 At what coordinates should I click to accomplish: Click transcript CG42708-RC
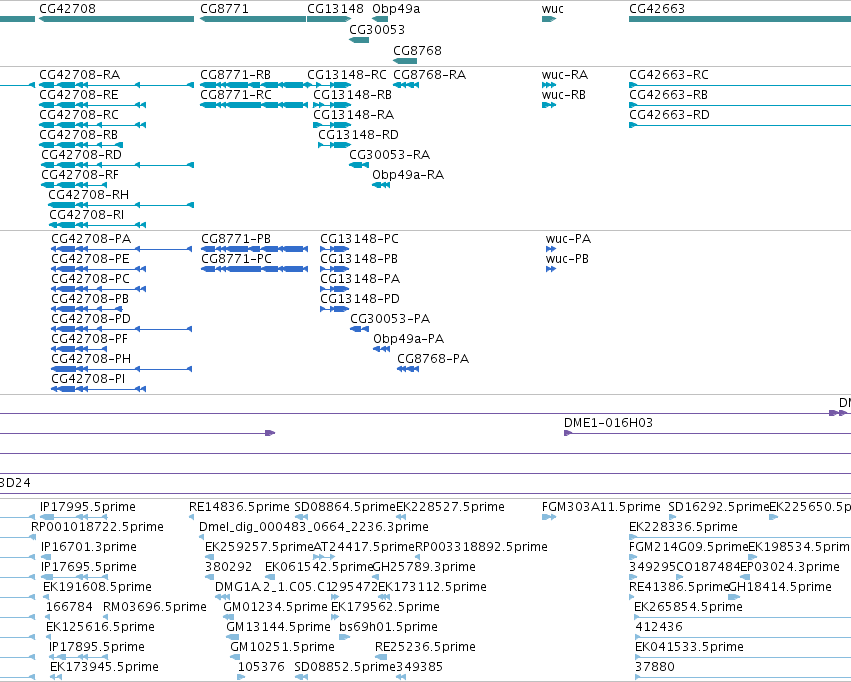click(79, 115)
